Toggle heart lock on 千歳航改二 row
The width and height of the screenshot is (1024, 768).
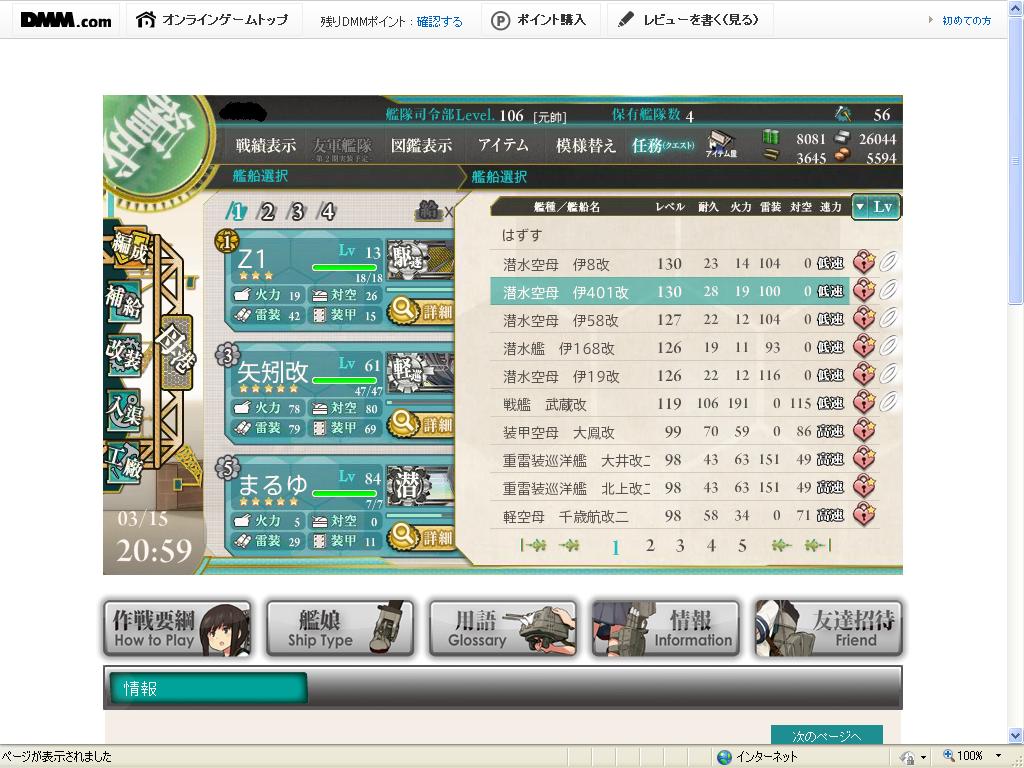(x=864, y=516)
